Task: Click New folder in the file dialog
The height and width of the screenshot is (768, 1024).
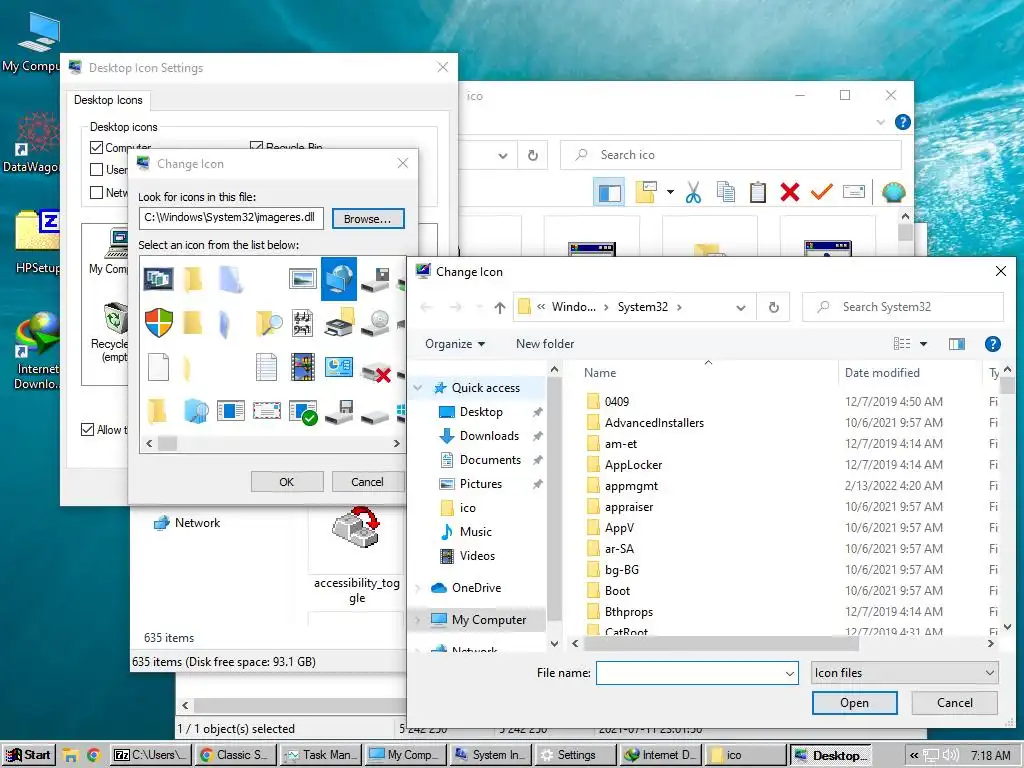Action: click(x=545, y=344)
